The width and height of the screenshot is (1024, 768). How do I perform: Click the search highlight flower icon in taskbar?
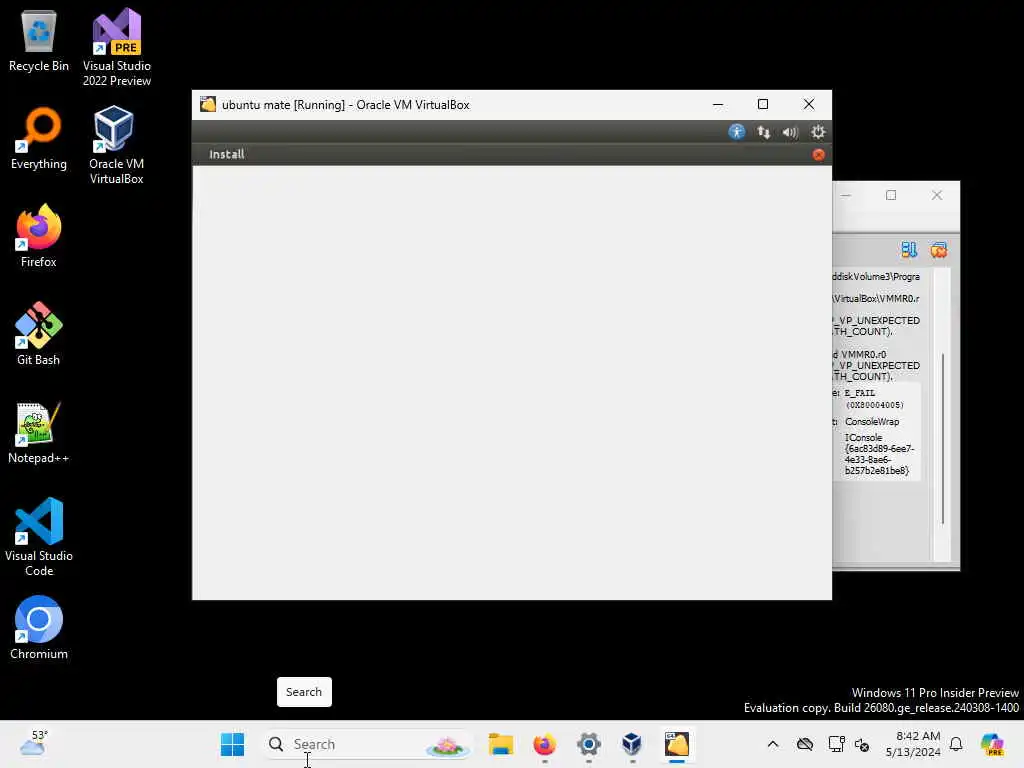447,745
